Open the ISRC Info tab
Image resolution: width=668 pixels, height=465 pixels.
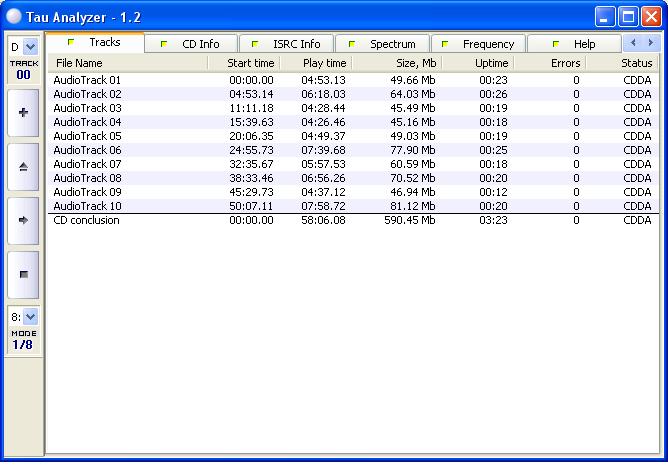pos(289,44)
